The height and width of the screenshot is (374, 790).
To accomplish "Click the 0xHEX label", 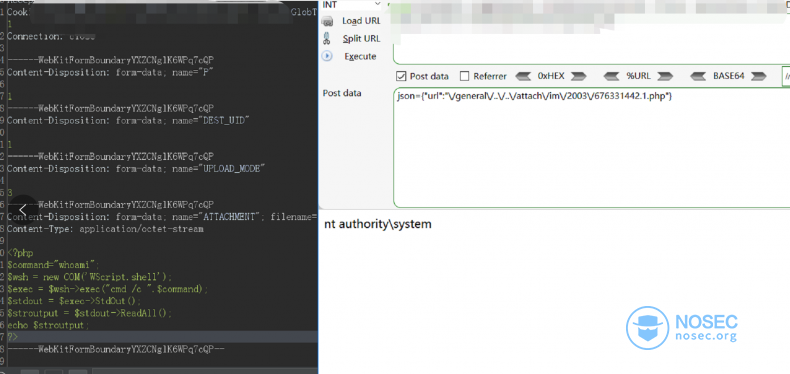I will [551, 76].
